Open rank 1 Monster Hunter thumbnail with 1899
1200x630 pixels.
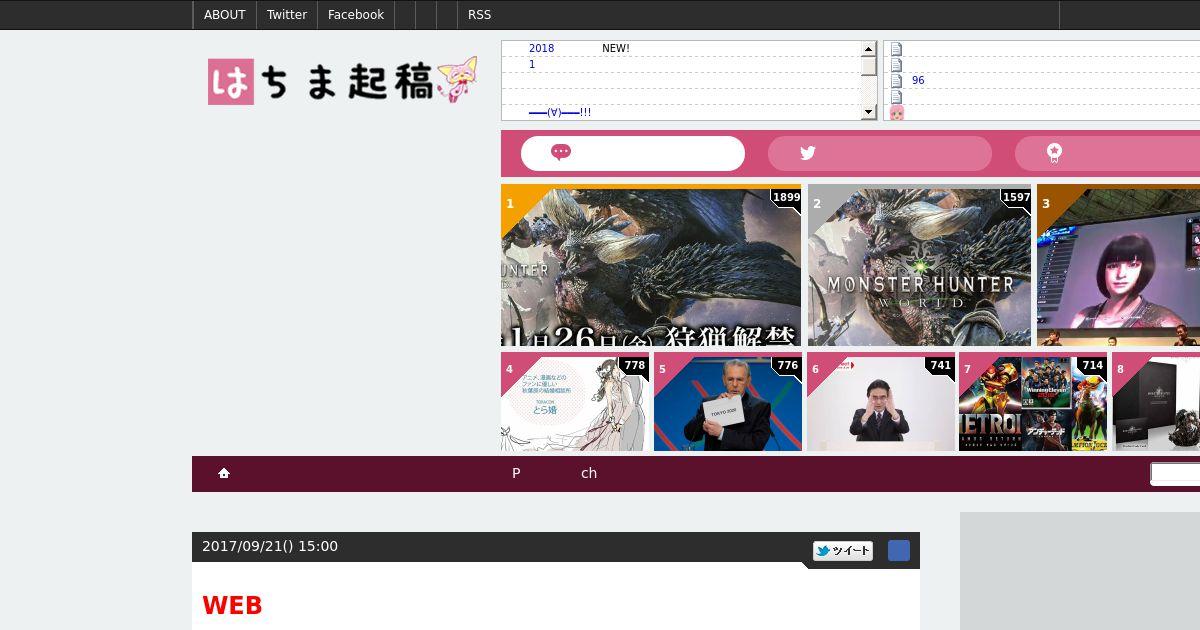[x=651, y=266]
